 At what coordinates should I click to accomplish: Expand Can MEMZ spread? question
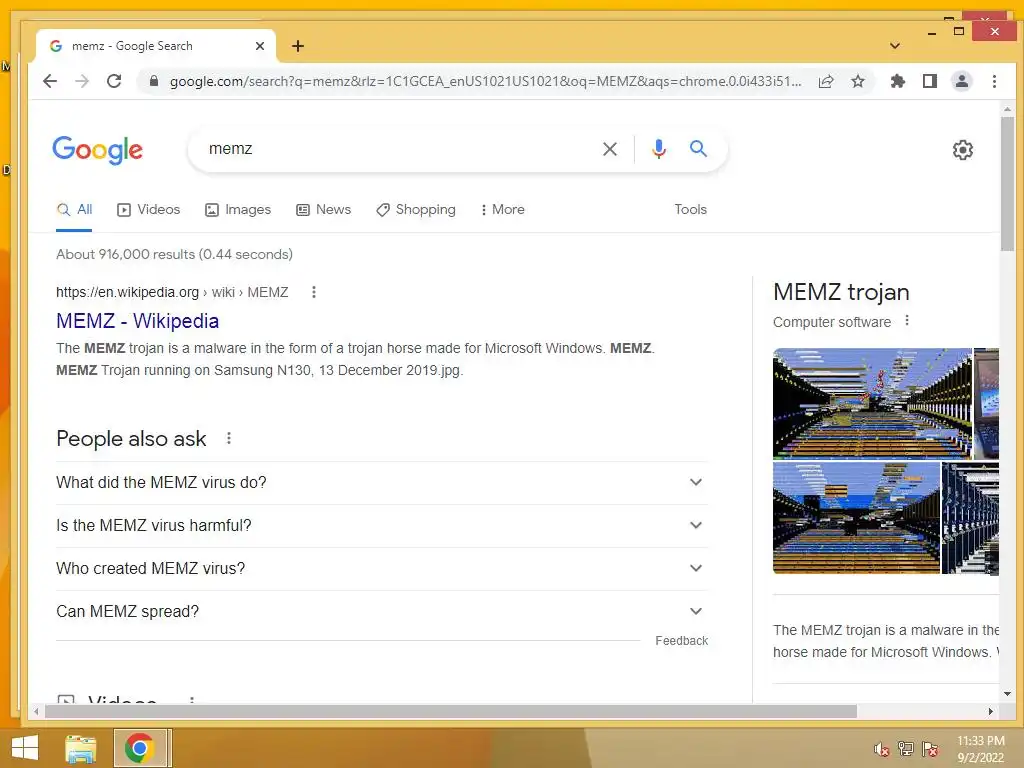pos(381,612)
